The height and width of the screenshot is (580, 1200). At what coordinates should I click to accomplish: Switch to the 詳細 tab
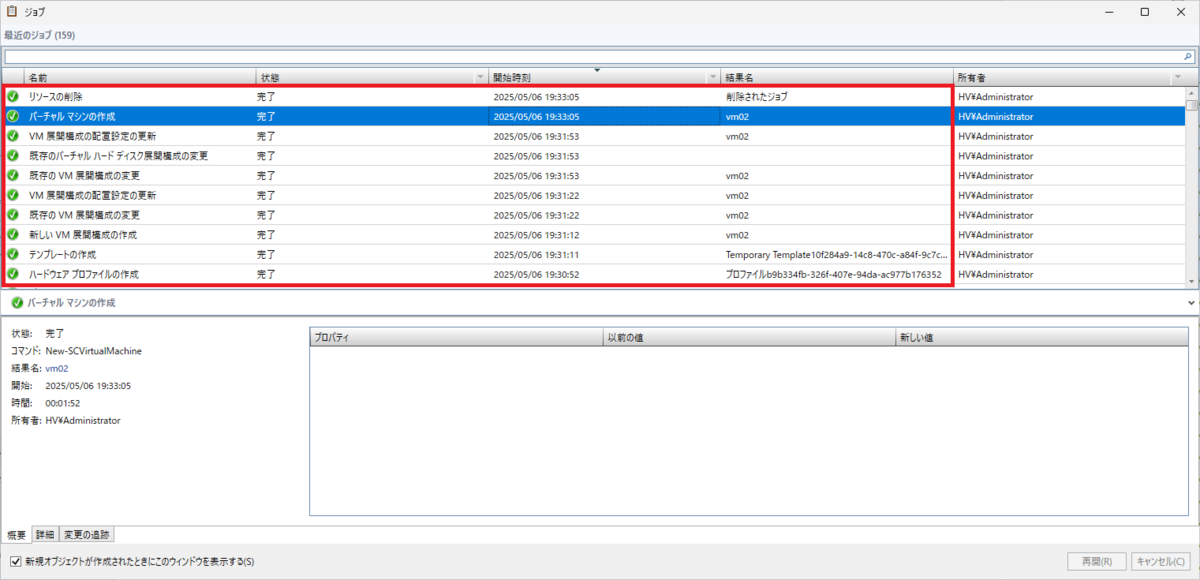click(x=45, y=534)
